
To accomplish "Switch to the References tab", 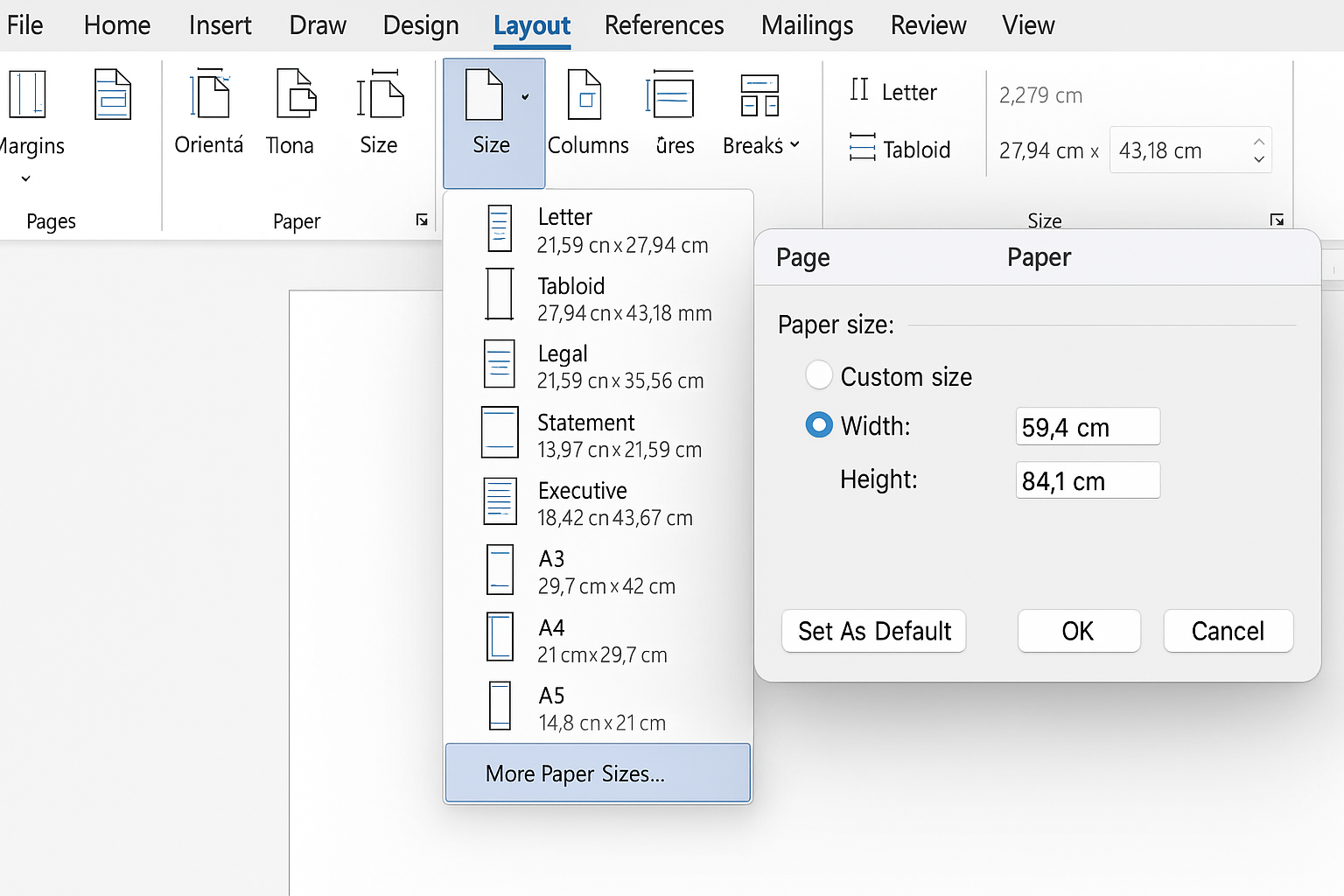I will tap(664, 25).
